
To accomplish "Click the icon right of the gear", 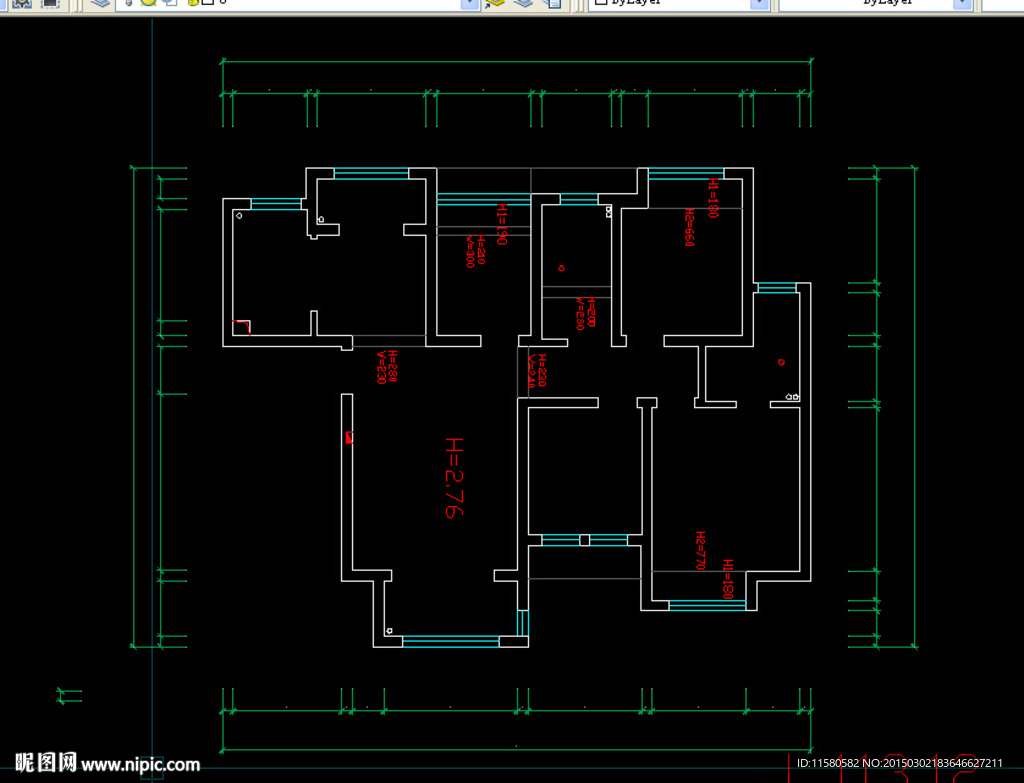I will [x=49, y=3].
